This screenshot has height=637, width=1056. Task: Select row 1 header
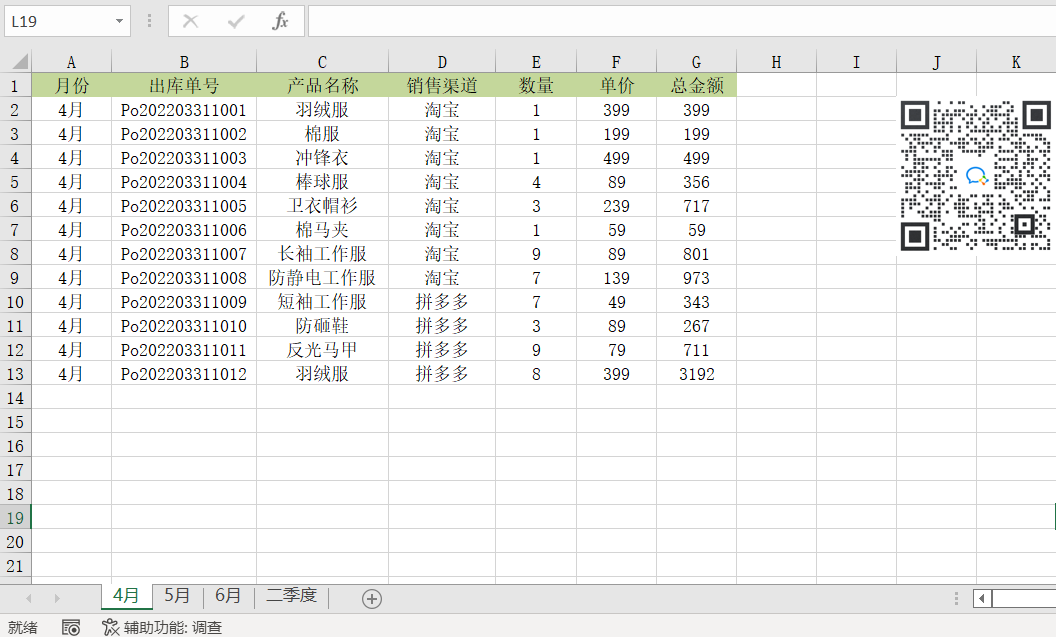[x=15, y=86]
